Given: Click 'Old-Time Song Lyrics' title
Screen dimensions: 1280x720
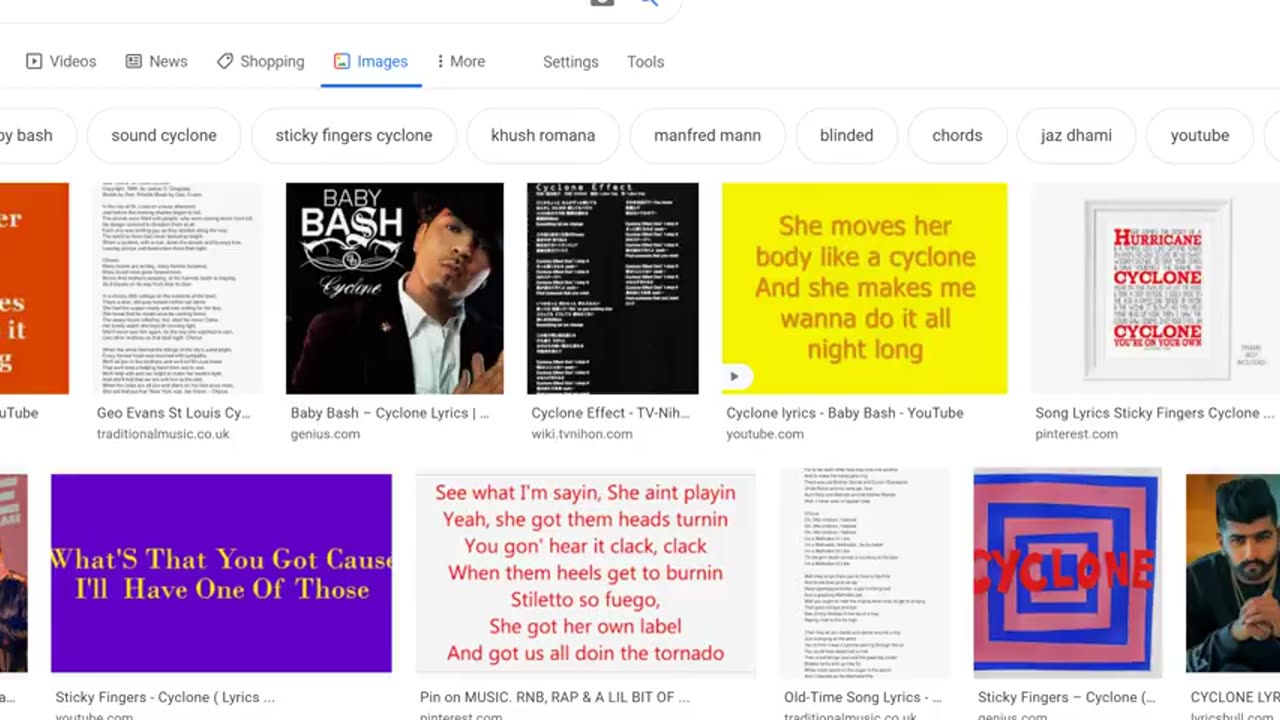Looking at the screenshot, I should (863, 697).
